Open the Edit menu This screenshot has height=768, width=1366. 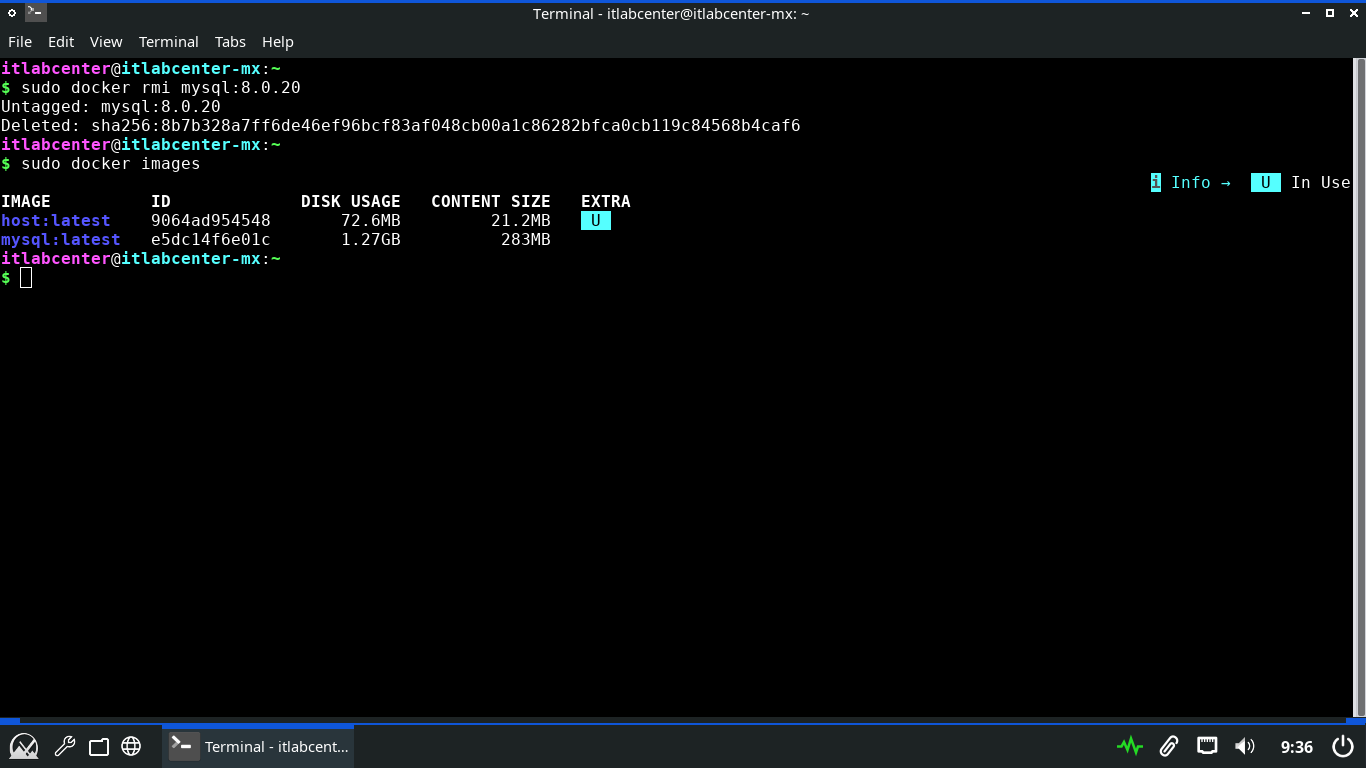click(x=61, y=42)
